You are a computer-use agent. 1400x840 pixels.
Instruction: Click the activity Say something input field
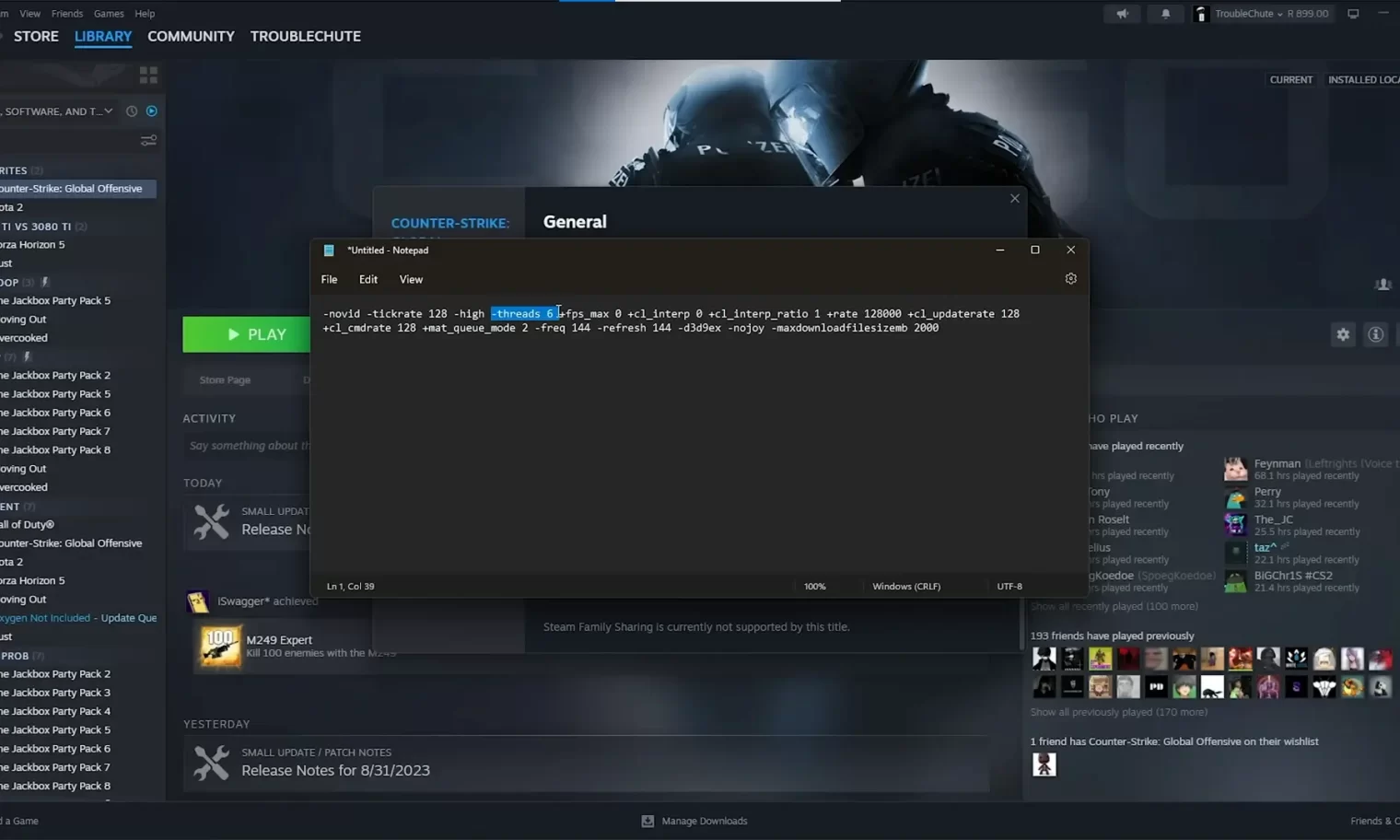(247, 446)
